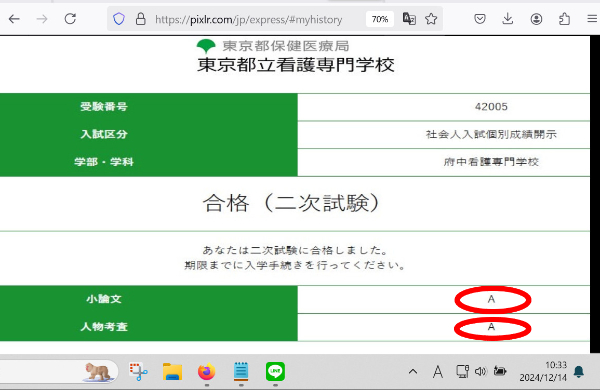Open the Firefox hamburger menu
Image resolution: width=600 pixels, height=390 pixels.
[x=592, y=19]
